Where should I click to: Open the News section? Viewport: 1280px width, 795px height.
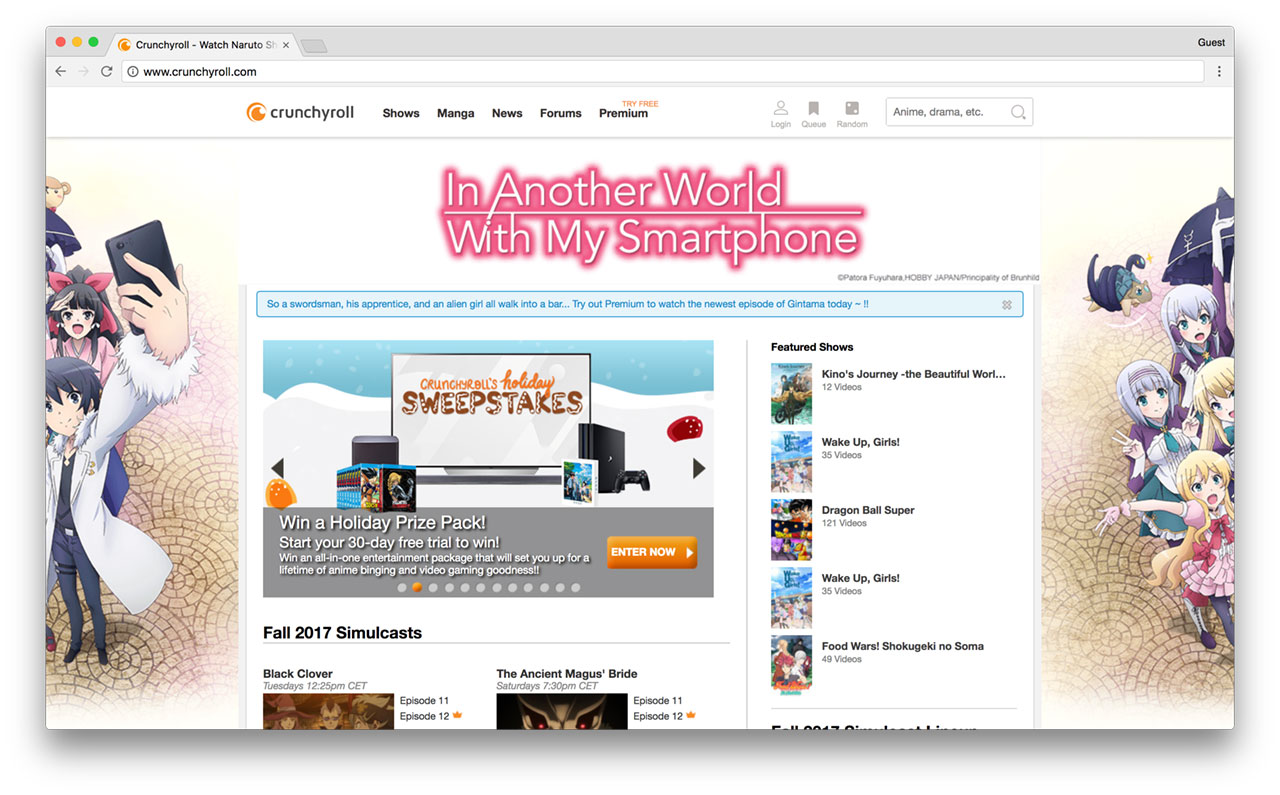point(507,113)
